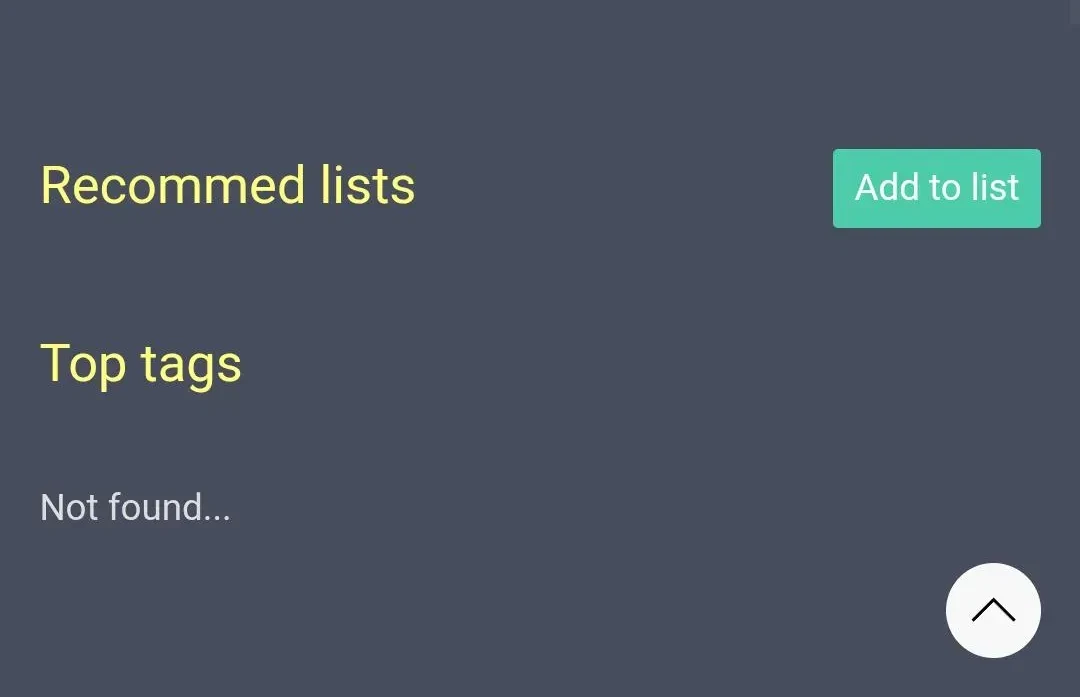Jump to page top with chevron icon
This screenshot has width=1080, height=697.
[993, 610]
